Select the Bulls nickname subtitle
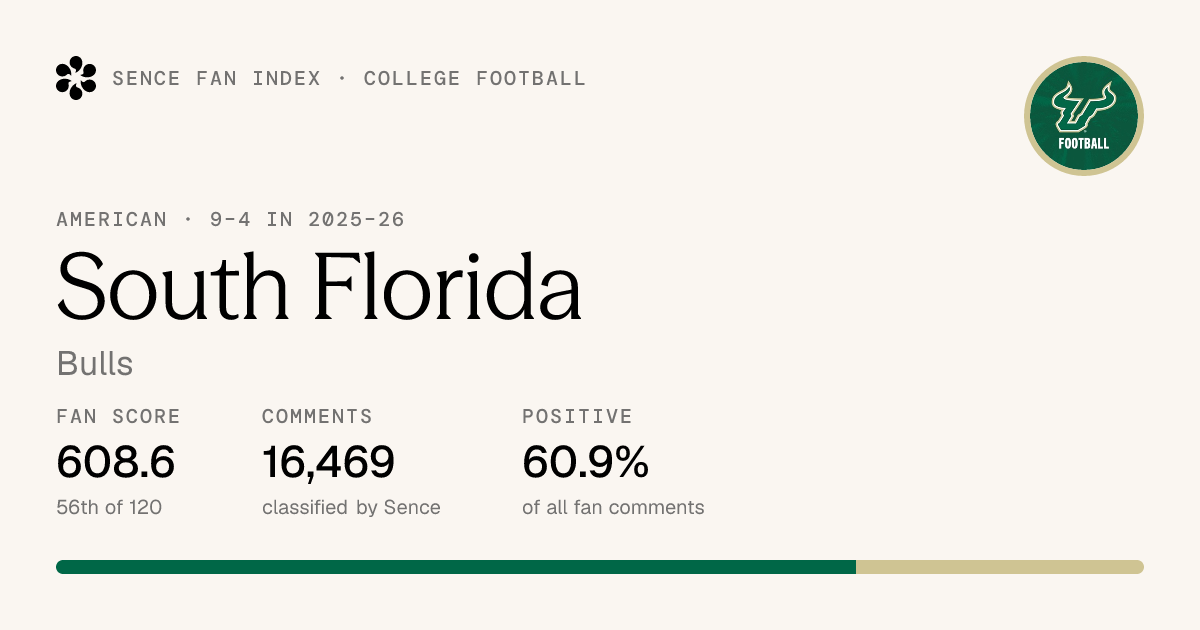Screen dimensions: 1200x630 tap(95, 363)
